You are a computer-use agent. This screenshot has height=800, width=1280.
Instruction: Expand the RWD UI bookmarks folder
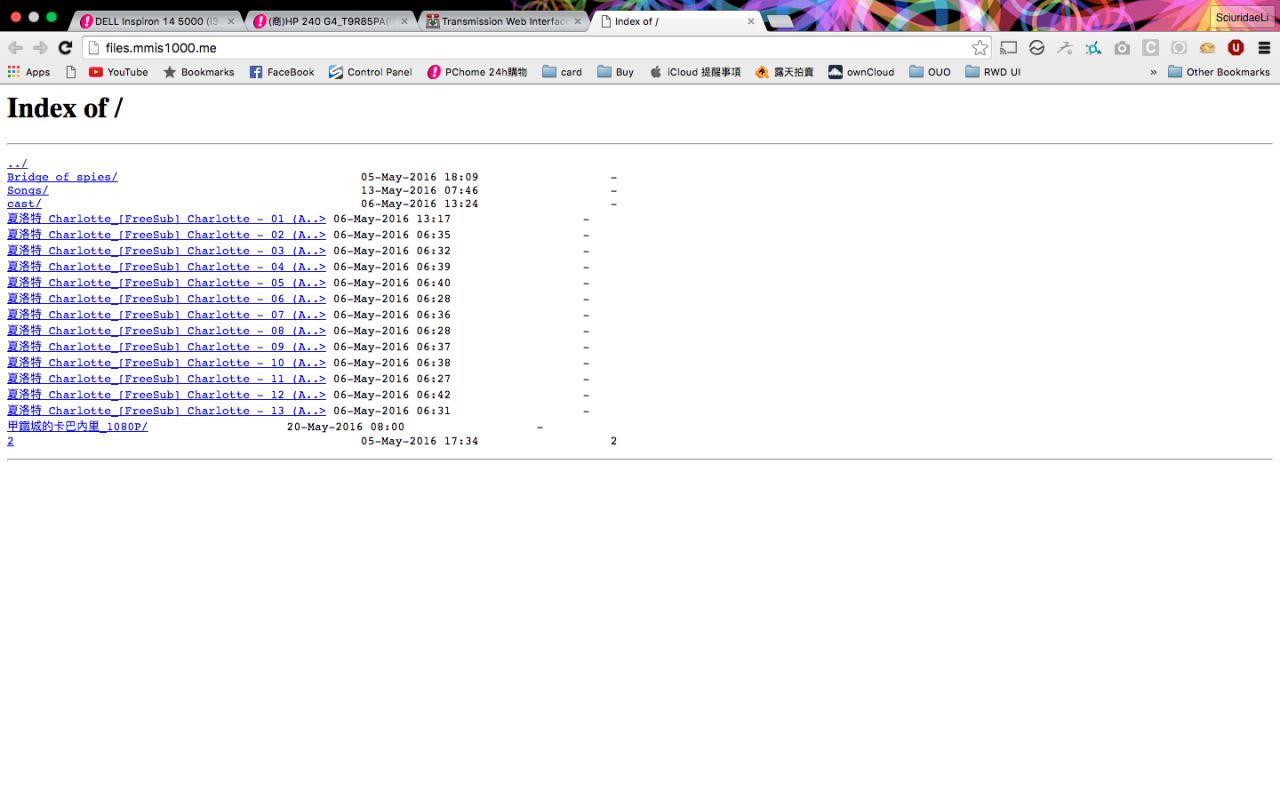tap(993, 72)
